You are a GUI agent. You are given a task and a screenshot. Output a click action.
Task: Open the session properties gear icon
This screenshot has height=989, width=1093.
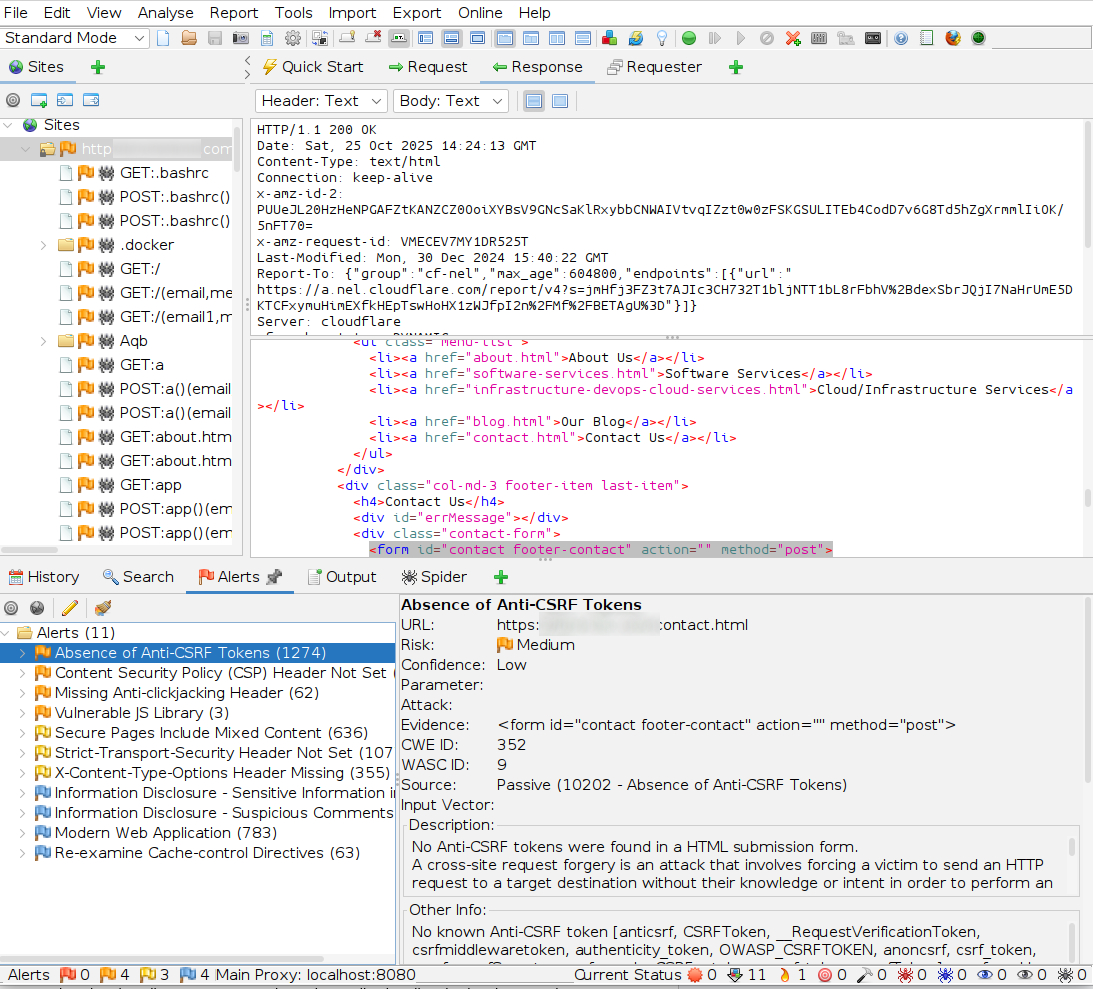click(293, 39)
